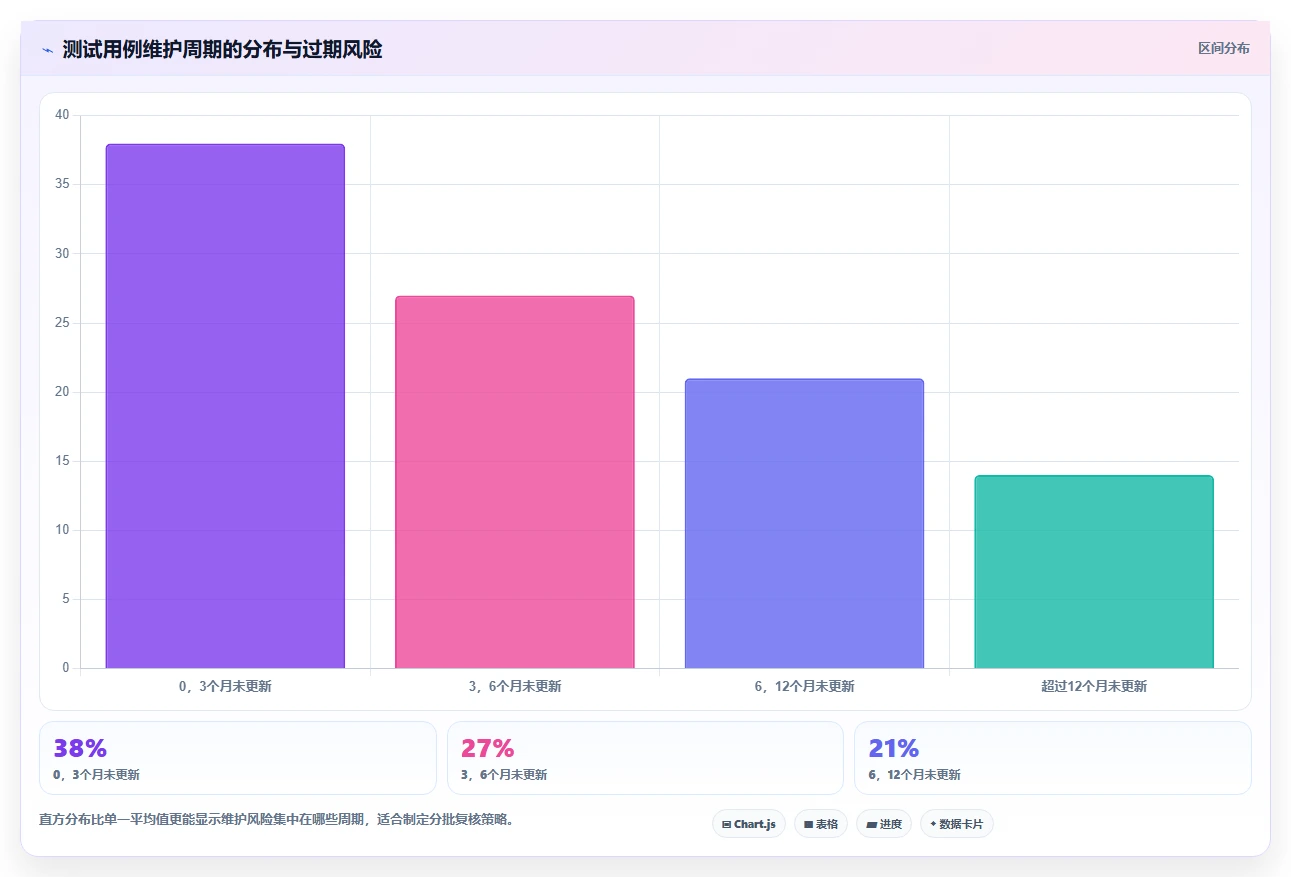The image size is (1291, 877).
Task: Click the x-axis label 3，6个月未更新
Action: [515, 686]
